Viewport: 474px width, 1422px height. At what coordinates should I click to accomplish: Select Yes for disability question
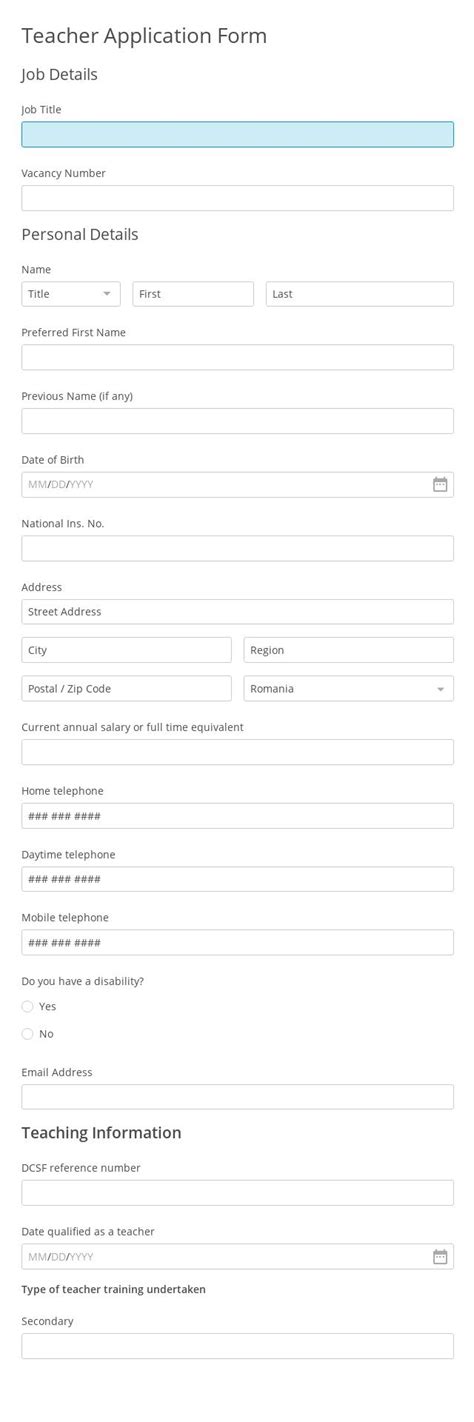click(x=28, y=1006)
